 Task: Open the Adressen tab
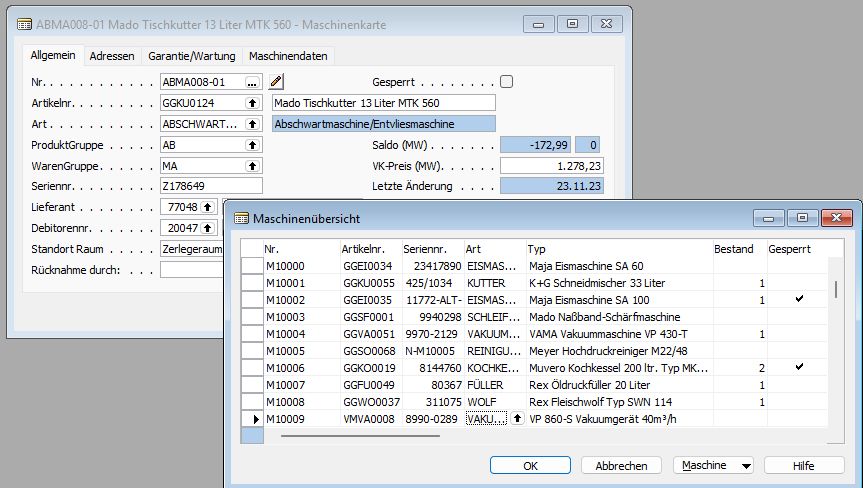tap(112, 56)
